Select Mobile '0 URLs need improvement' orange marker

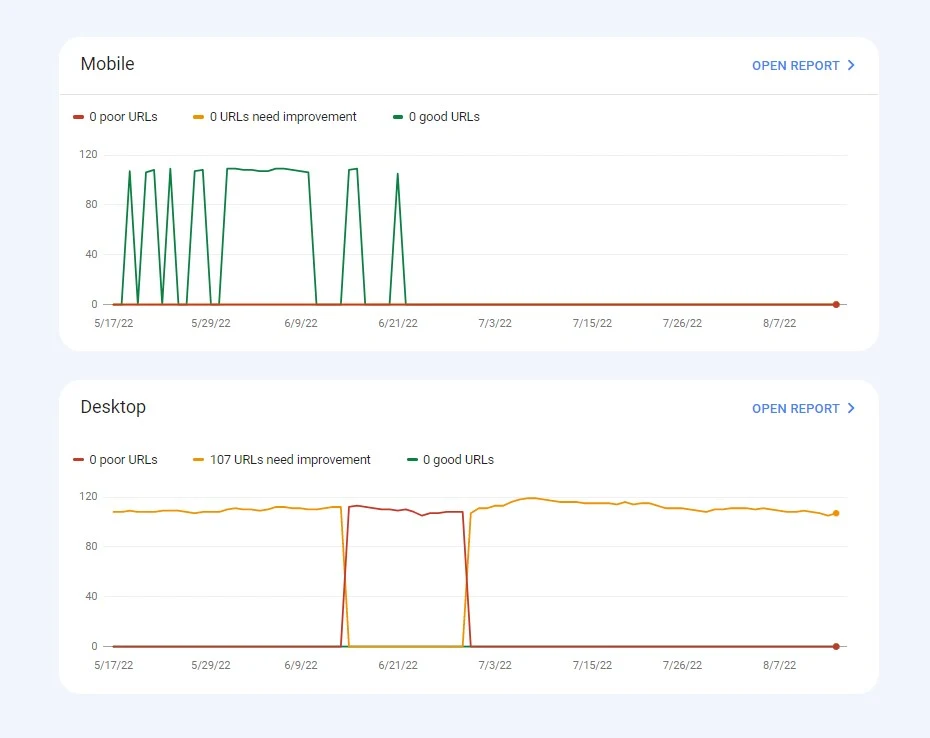[198, 117]
